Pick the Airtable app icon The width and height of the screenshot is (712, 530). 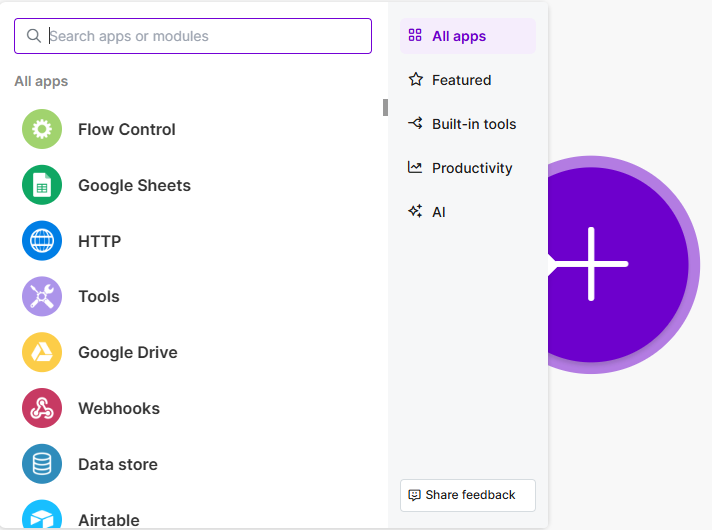tap(42, 517)
